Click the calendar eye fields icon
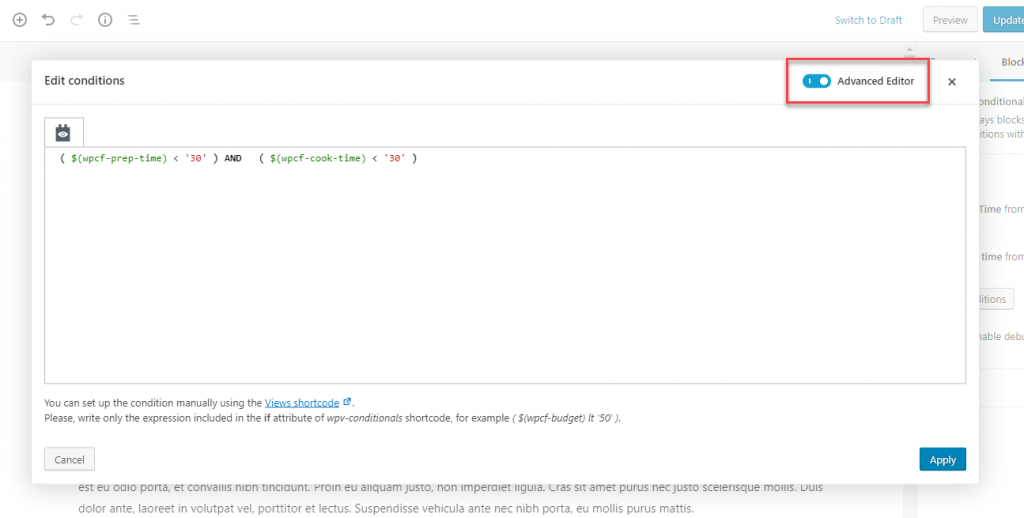The width and height of the screenshot is (1024, 518). 63,133
